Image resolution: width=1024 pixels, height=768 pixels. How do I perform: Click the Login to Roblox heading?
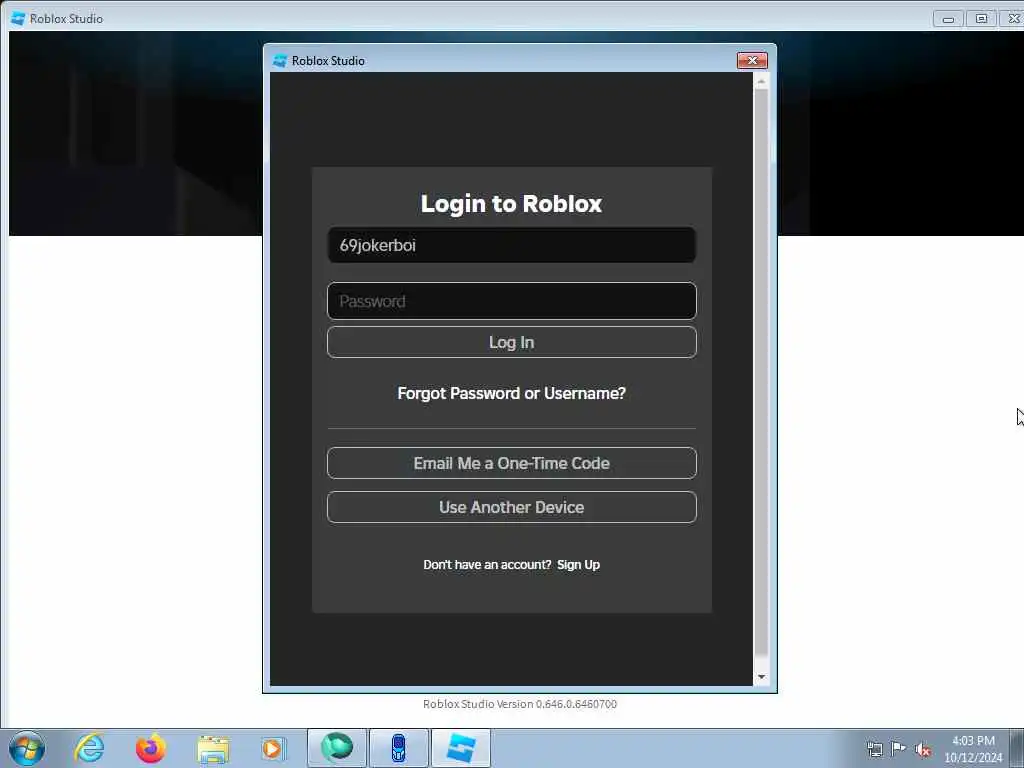coord(511,204)
